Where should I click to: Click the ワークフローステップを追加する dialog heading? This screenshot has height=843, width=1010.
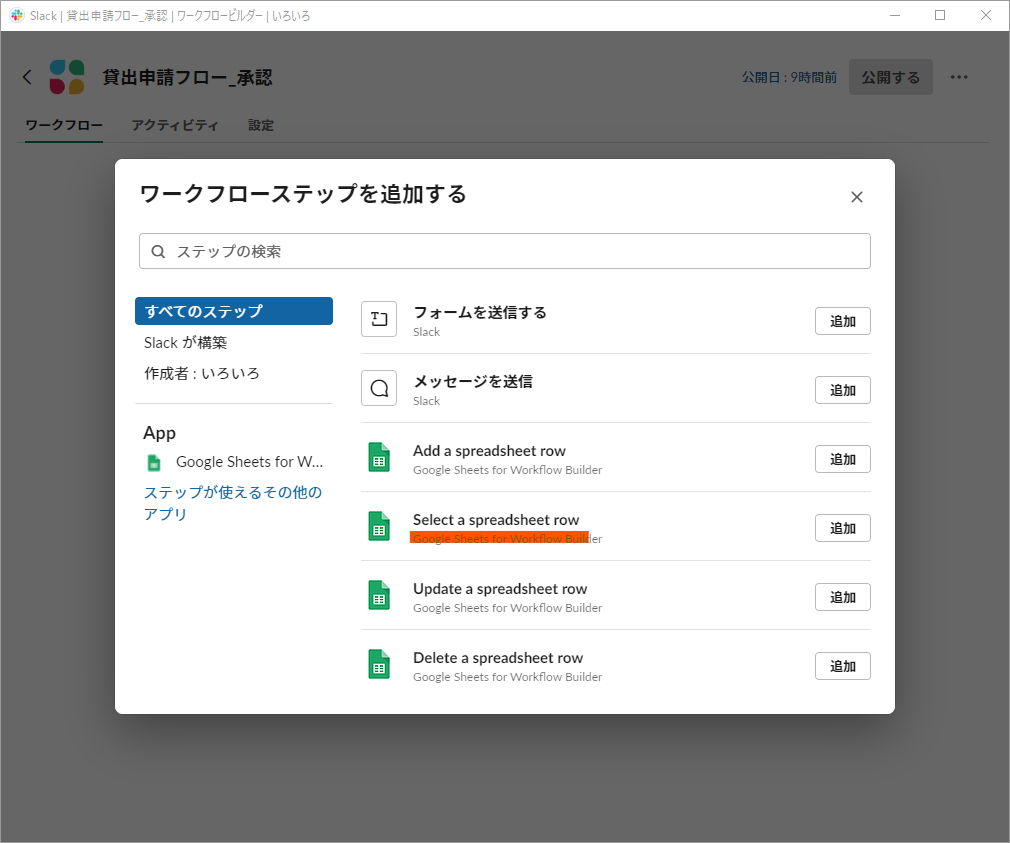coord(303,194)
